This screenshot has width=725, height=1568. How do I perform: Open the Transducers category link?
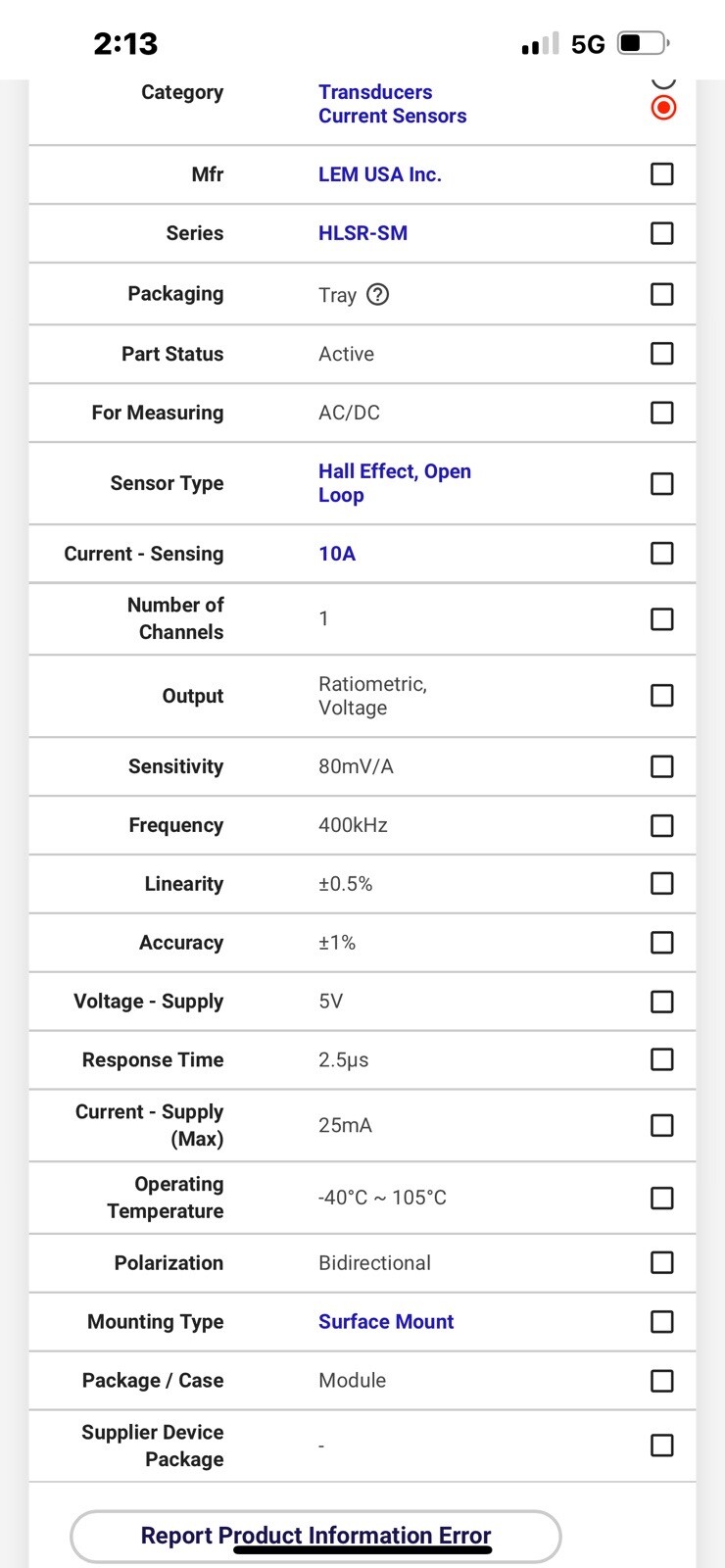click(x=375, y=92)
